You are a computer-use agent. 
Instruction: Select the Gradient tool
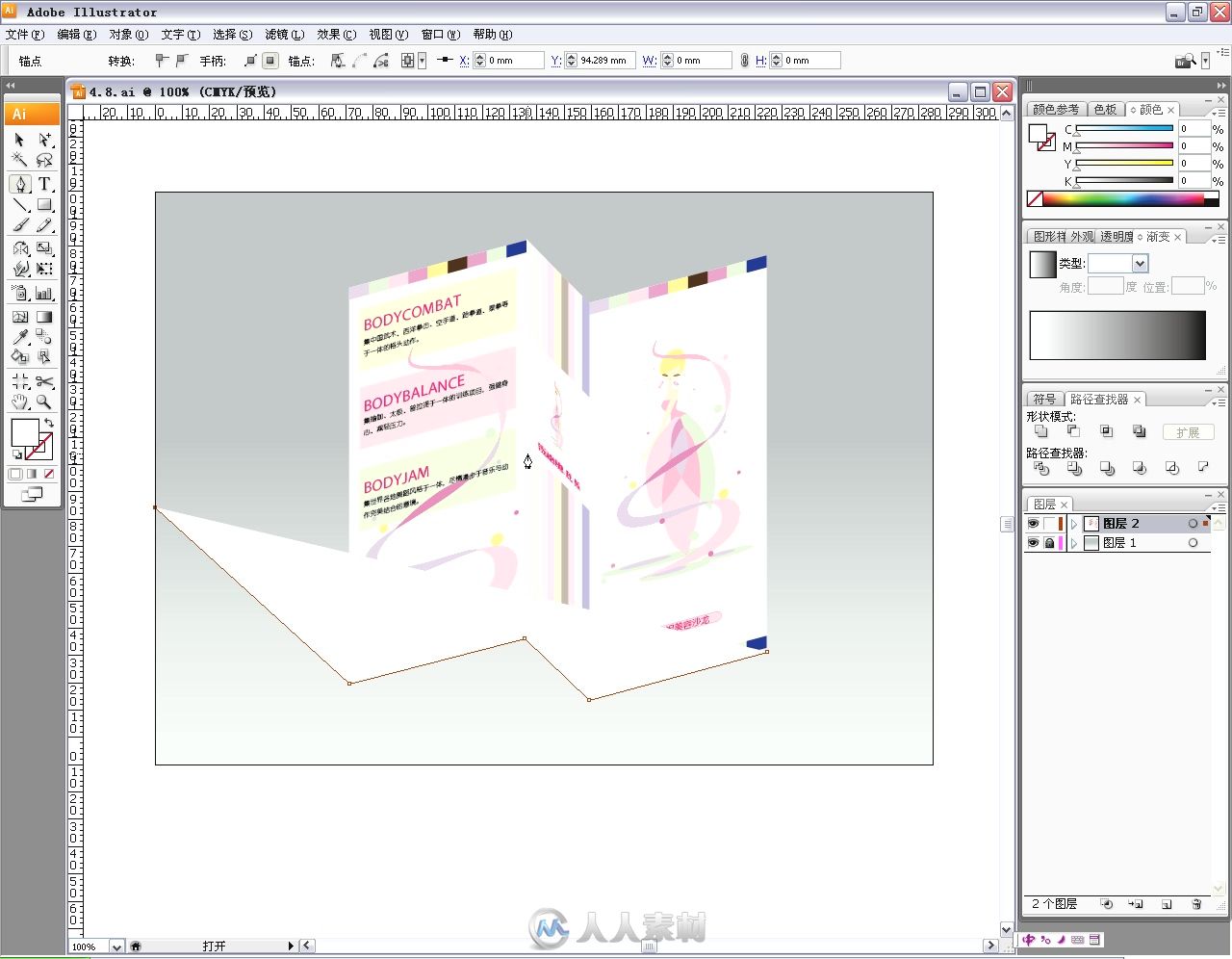(44, 316)
